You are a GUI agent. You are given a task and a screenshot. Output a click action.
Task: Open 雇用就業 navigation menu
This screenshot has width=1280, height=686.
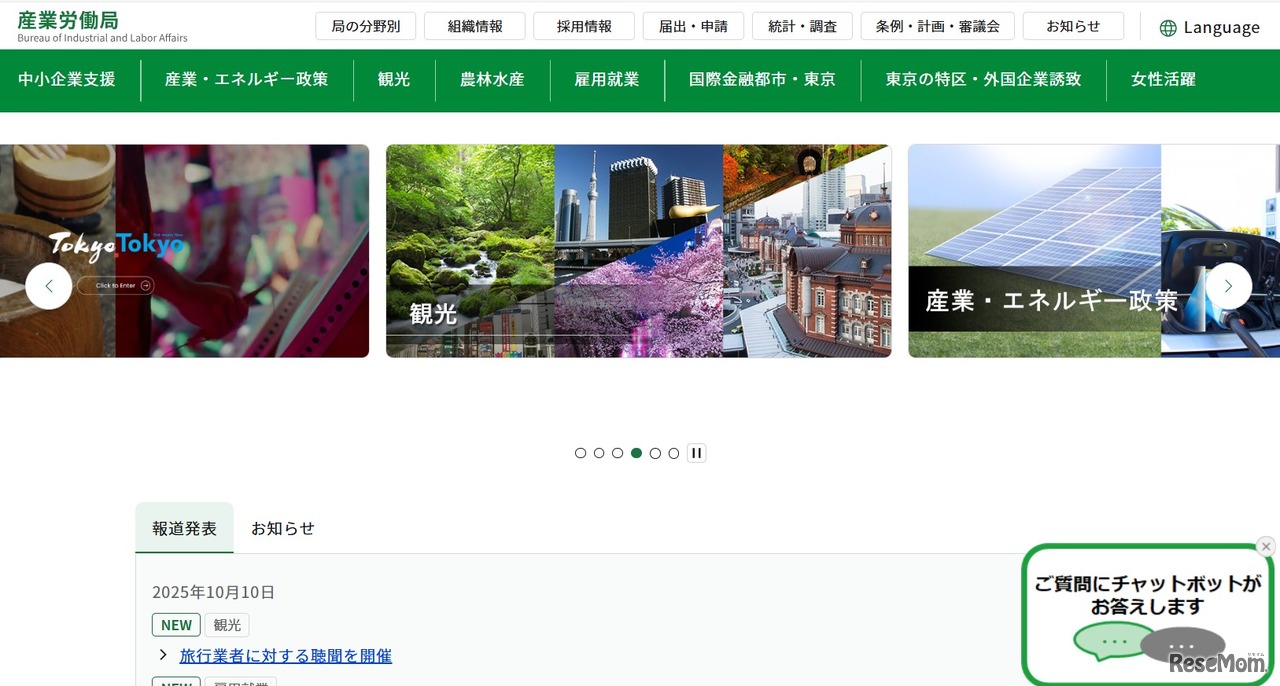pyautogui.click(x=607, y=79)
